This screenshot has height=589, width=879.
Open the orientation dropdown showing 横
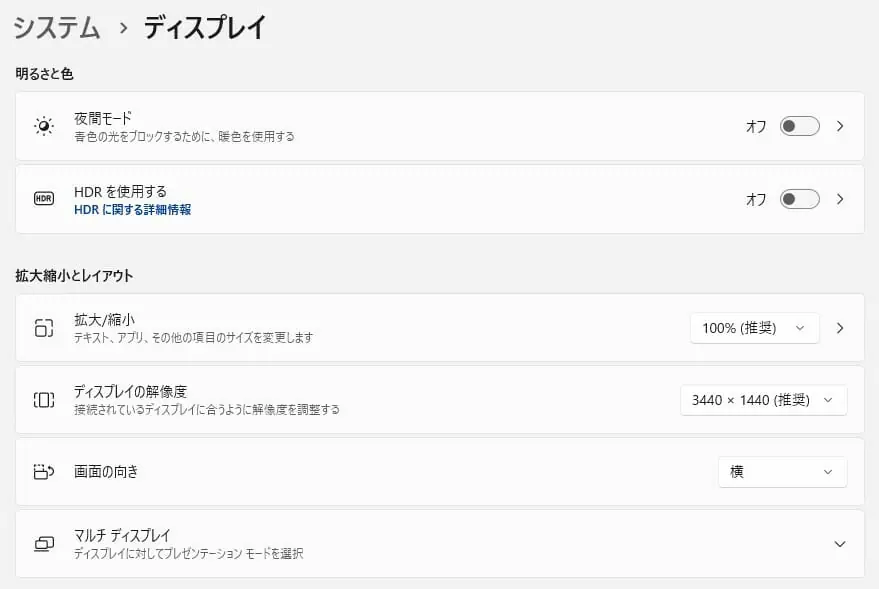782,472
